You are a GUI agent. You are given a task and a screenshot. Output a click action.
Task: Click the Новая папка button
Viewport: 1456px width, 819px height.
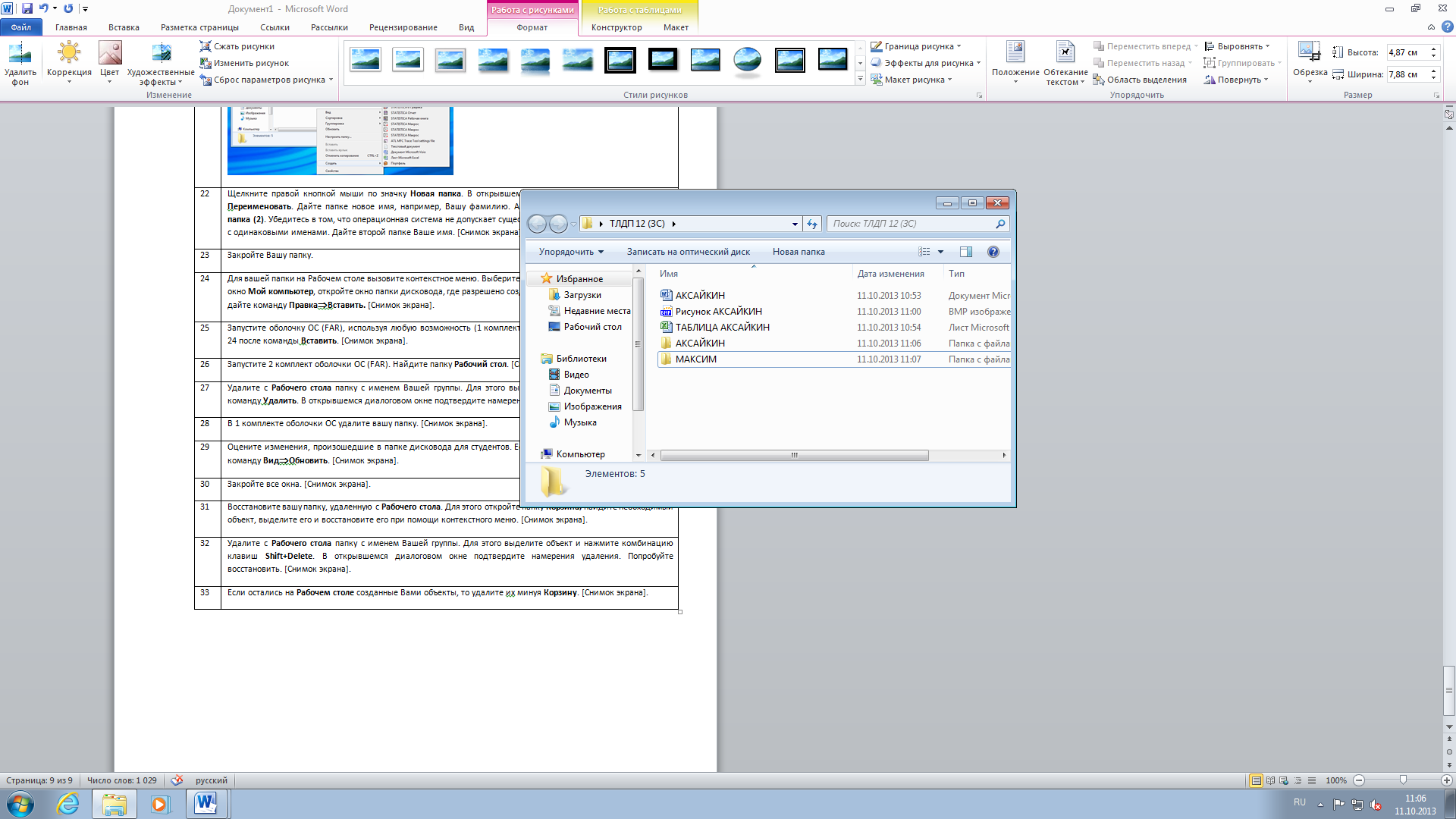(x=799, y=252)
